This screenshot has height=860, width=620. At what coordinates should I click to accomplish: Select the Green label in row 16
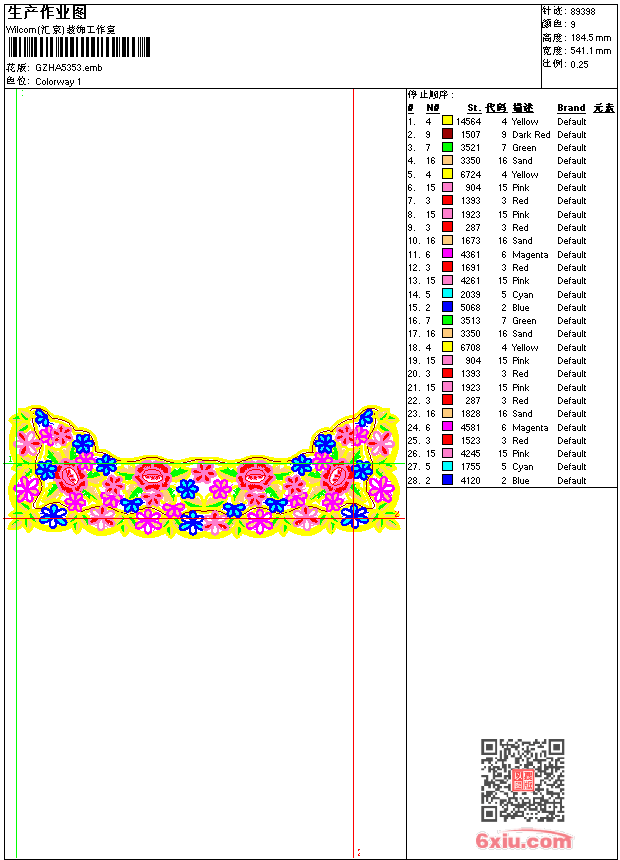click(x=524, y=321)
